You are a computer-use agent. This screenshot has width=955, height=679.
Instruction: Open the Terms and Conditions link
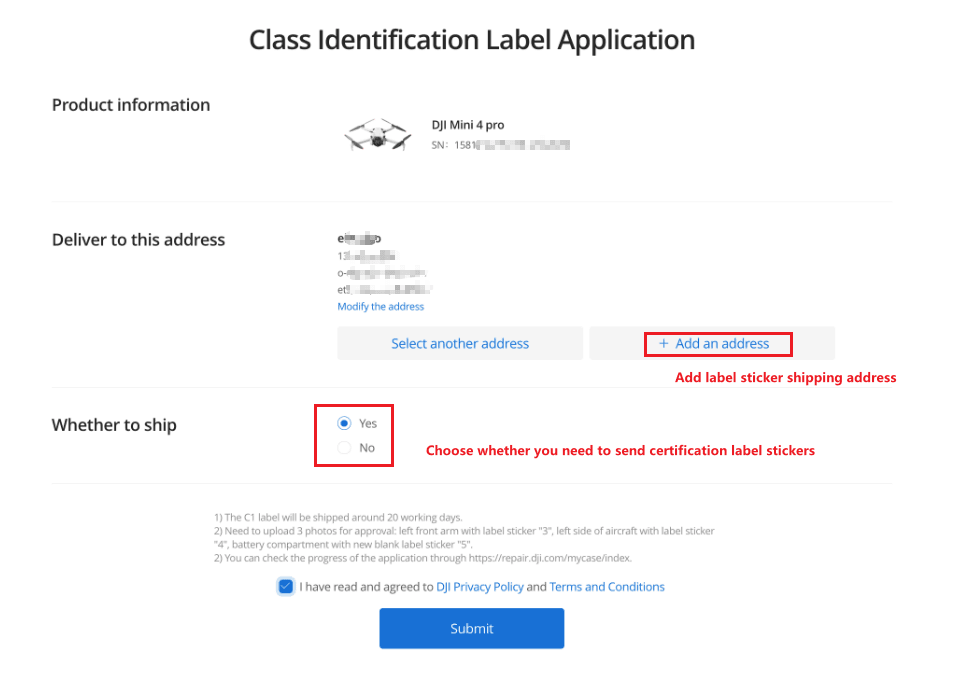click(607, 587)
